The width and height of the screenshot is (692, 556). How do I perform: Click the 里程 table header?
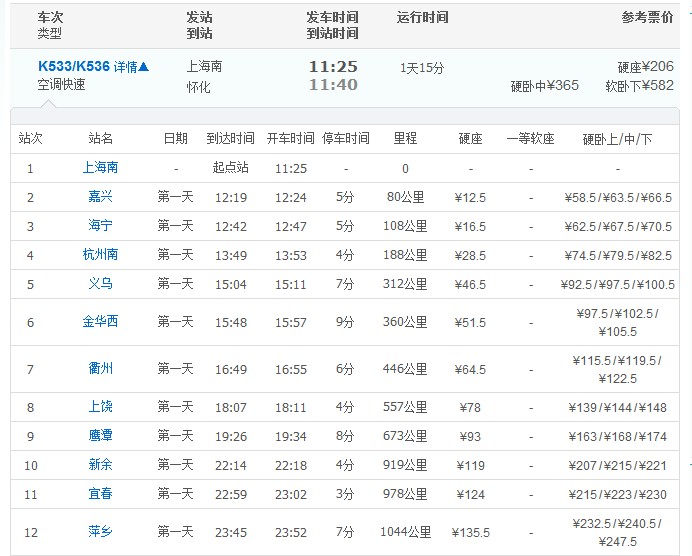coord(405,139)
